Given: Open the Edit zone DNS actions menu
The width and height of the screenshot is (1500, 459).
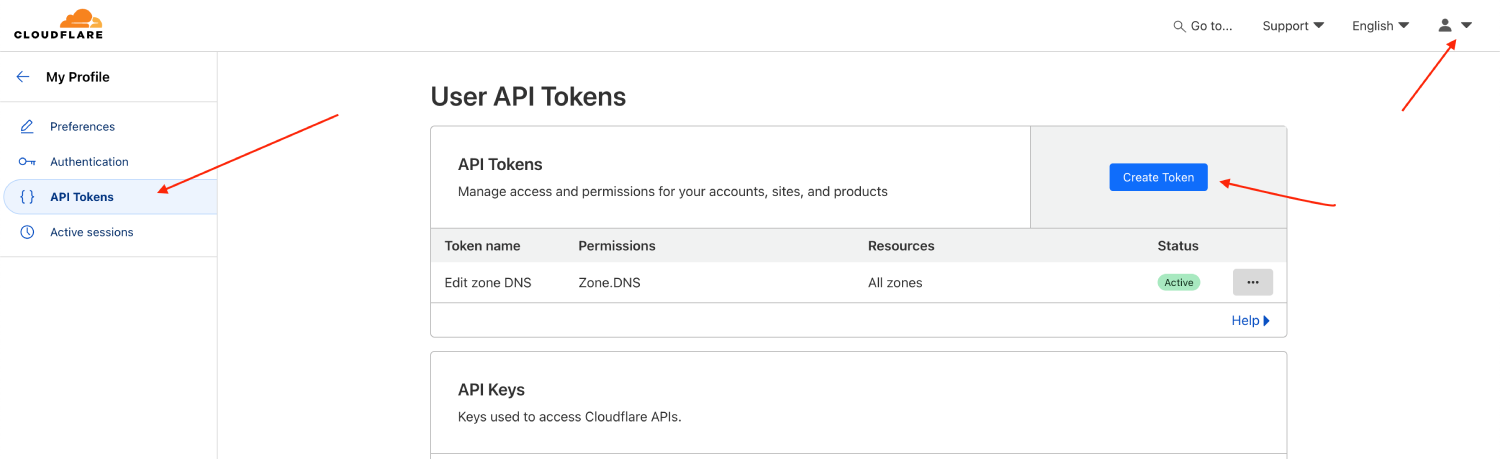Looking at the screenshot, I should (1253, 283).
